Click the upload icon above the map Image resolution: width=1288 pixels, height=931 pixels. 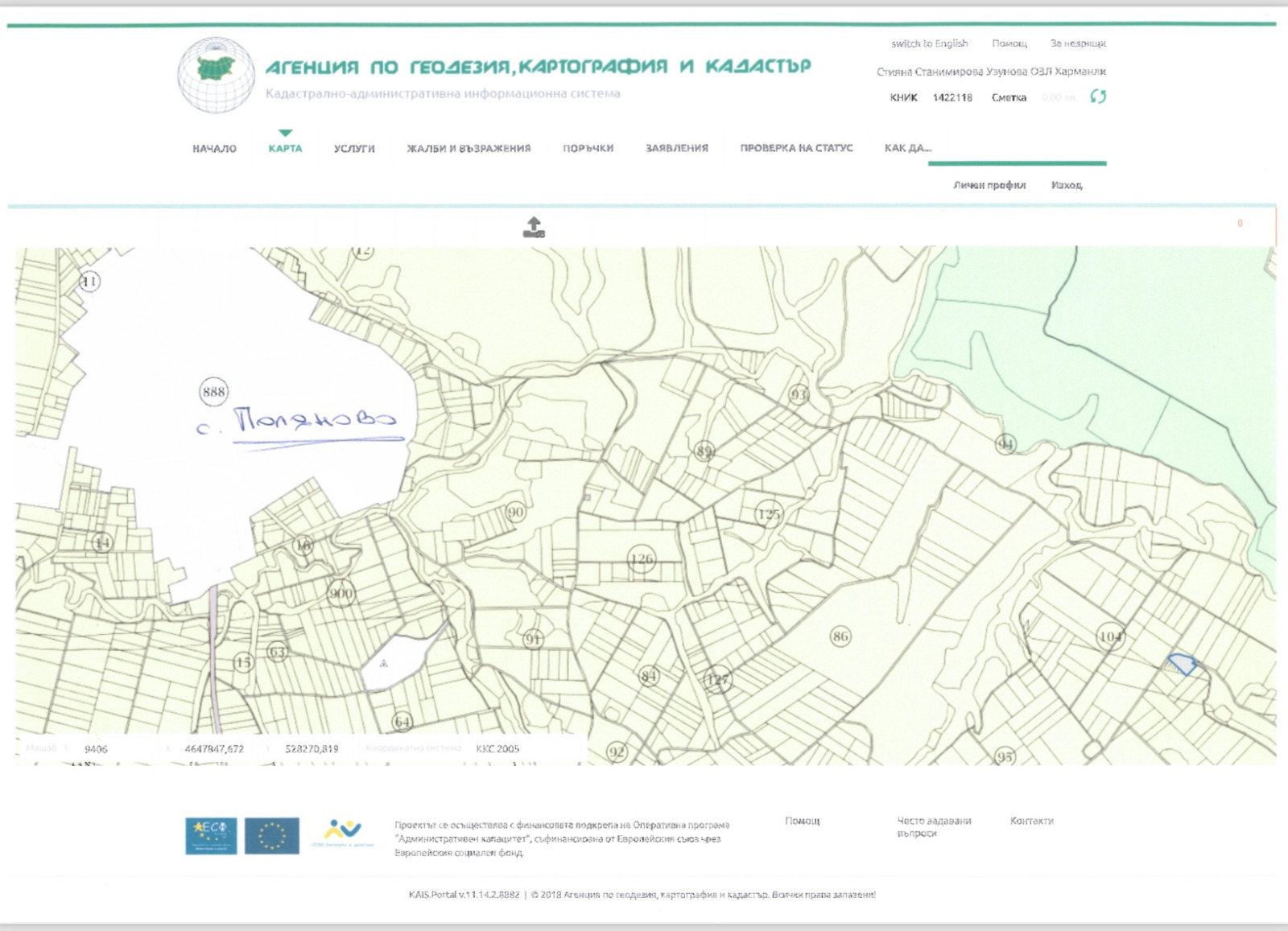click(534, 228)
